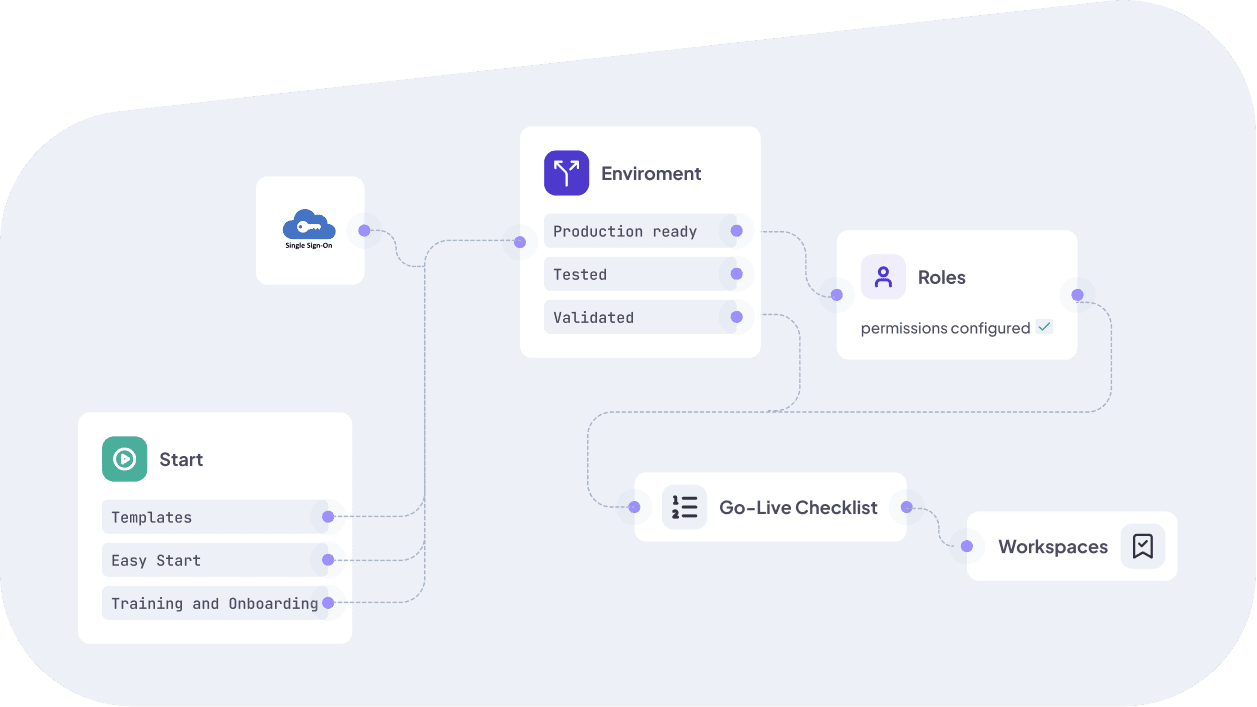Select the Production ready row
The height and width of the screenshot is (707, 1257).
[625, 231]
